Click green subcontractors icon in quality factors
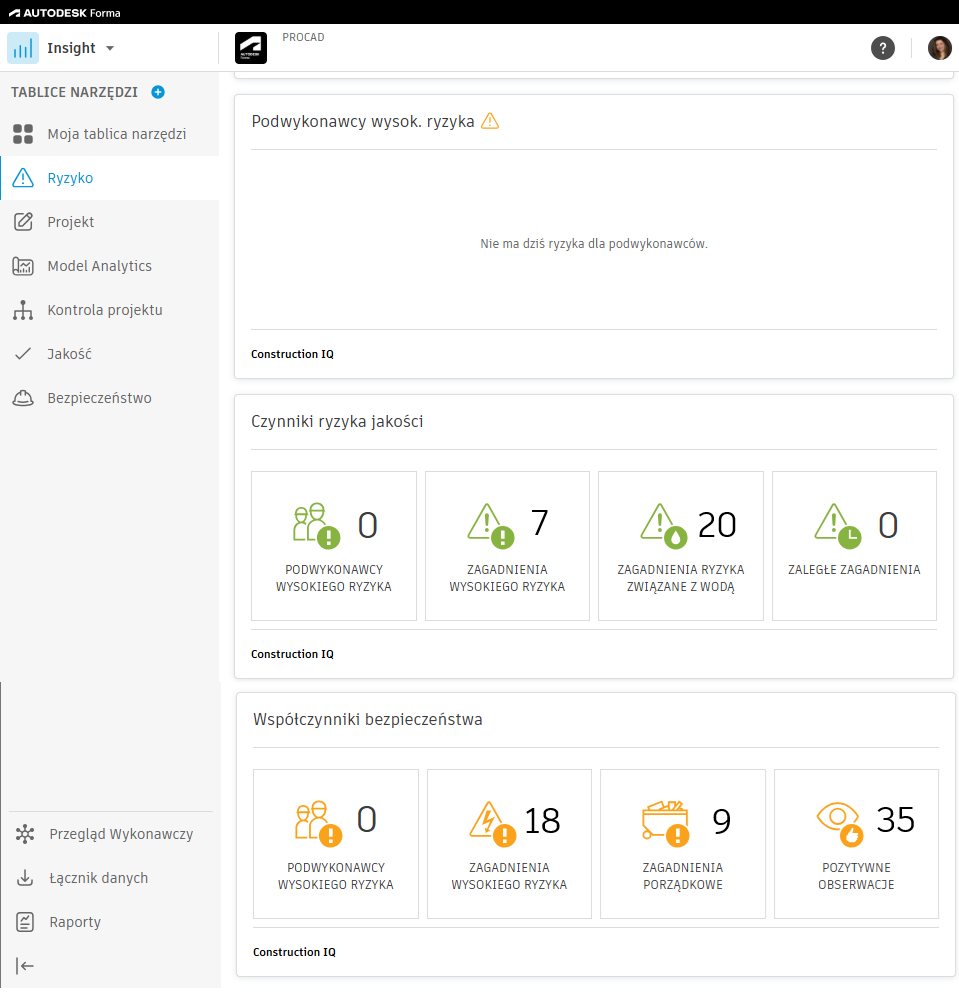959x1000 pixels. click(316, 526)
